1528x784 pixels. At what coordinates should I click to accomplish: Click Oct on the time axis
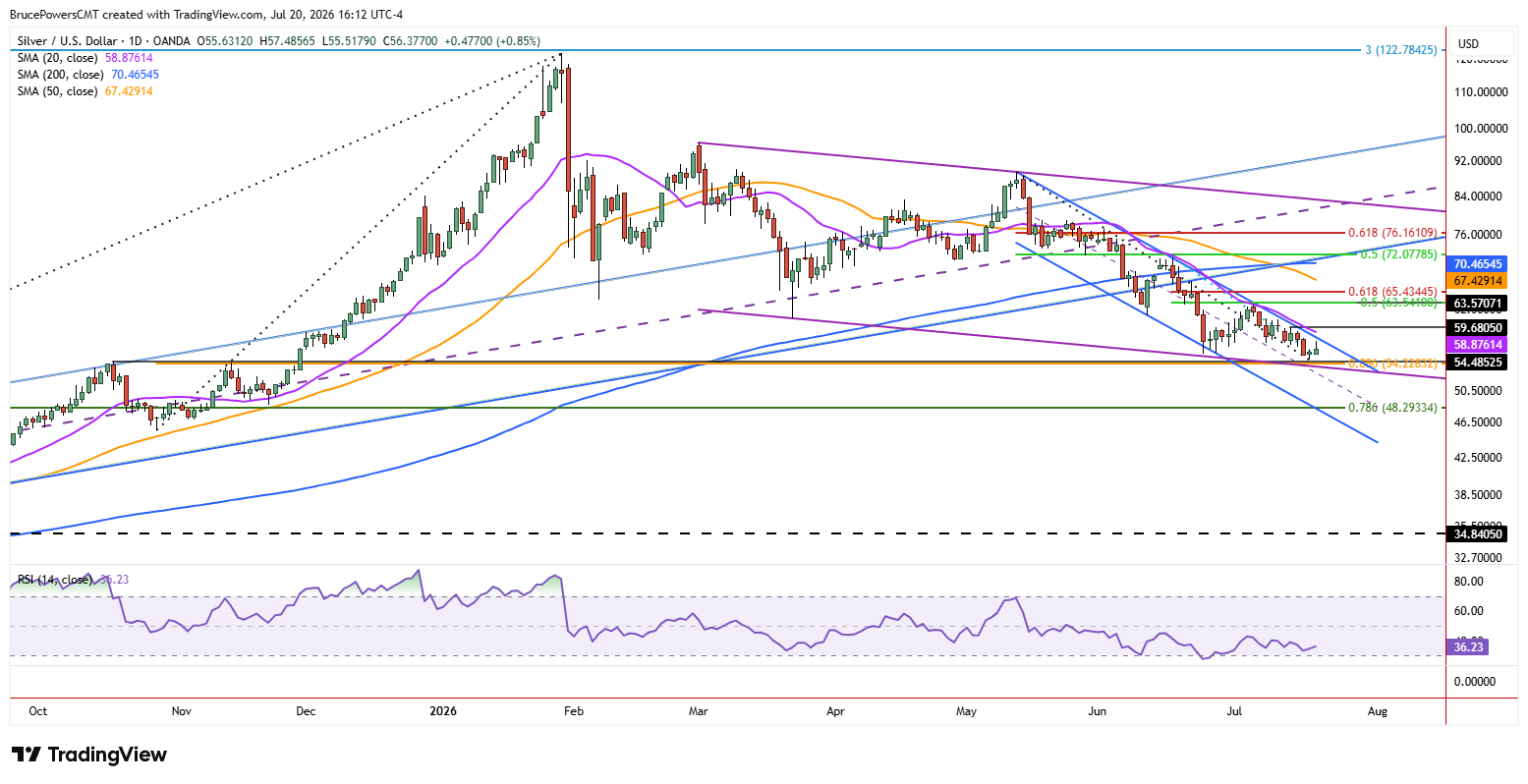tap(38, 709)
